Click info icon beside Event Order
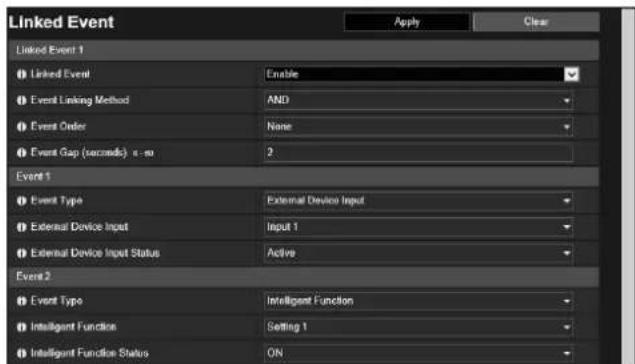 [x=21, y=127]
